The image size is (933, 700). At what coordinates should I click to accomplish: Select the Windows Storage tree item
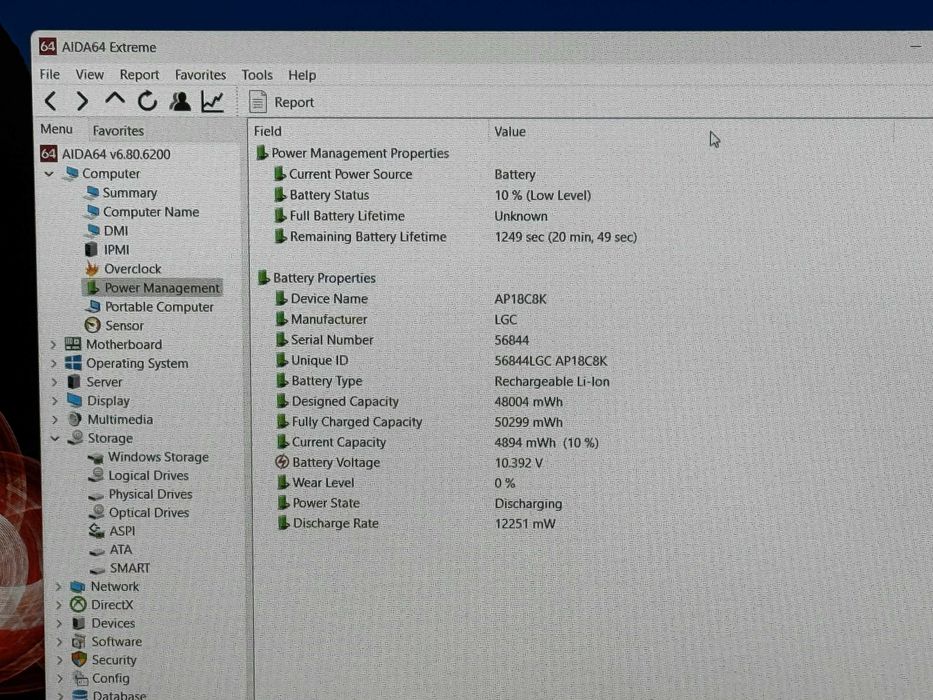pyautogui.click(x=148, y=457)
